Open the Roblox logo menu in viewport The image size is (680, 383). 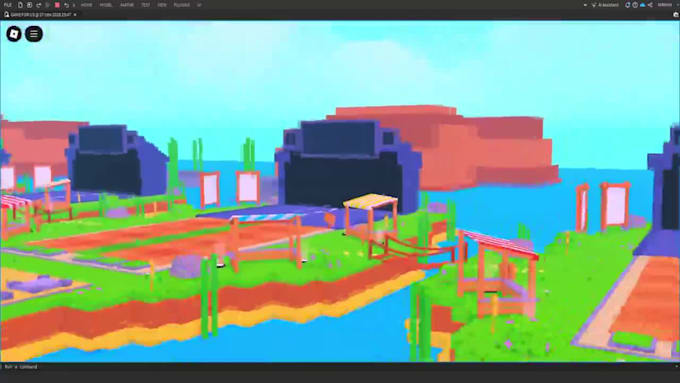click(14, 34)
